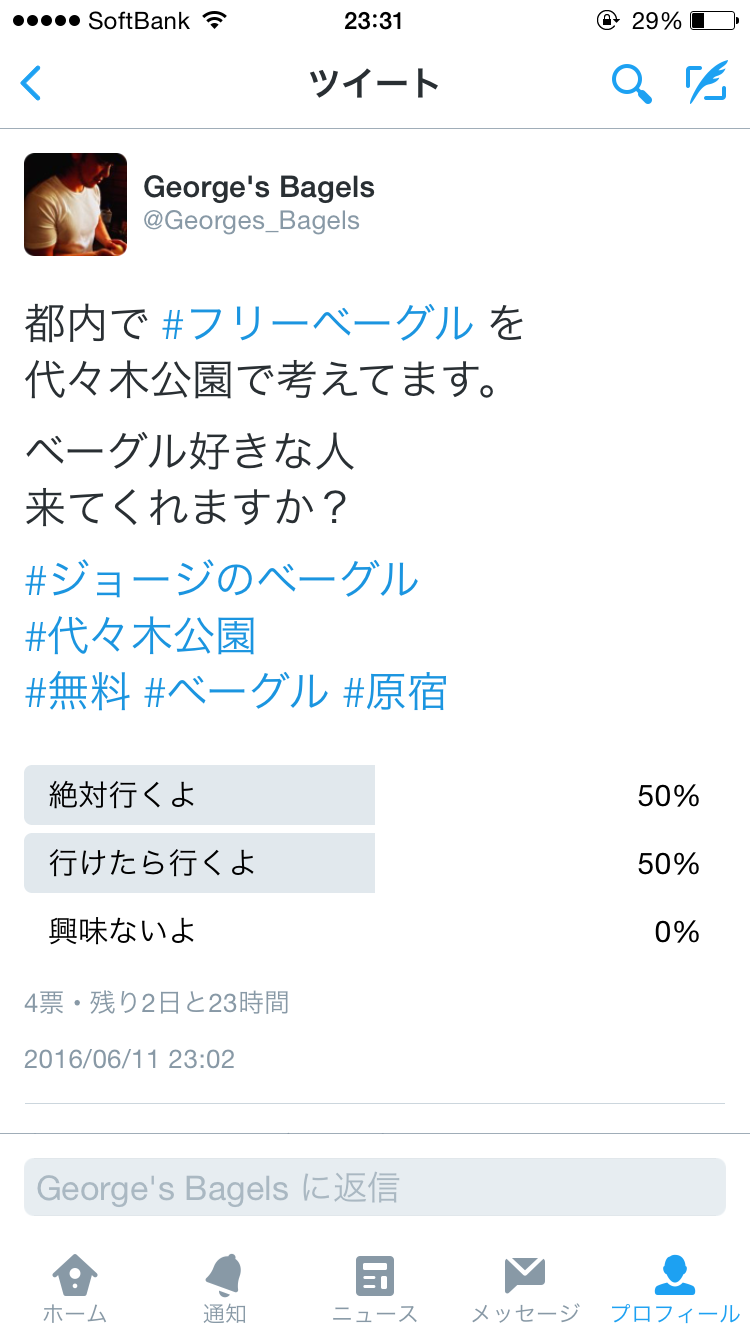Tap George's Bagels profile avatar
Screen dimensions: 750x1334
click(x=75, y=204)
